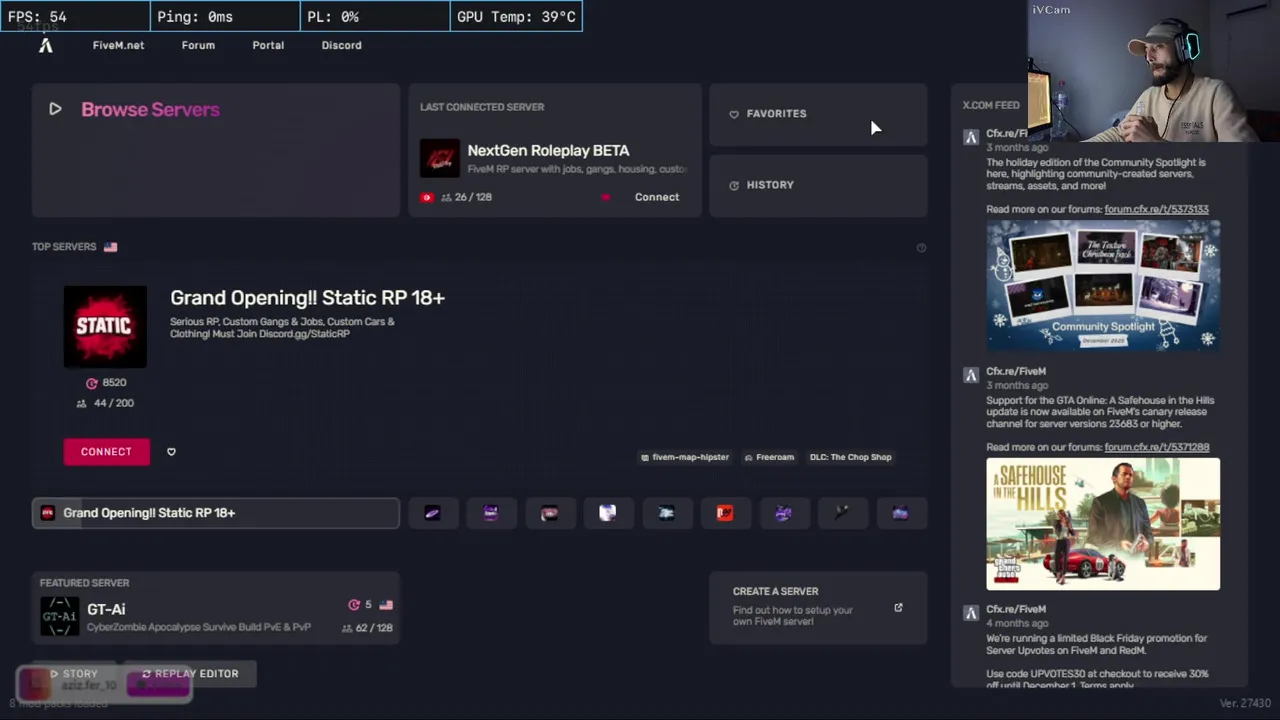Screen dimensions: 1280x720
Task: Click the A Safehouse in the Hills image
Action: point(1103,524)
